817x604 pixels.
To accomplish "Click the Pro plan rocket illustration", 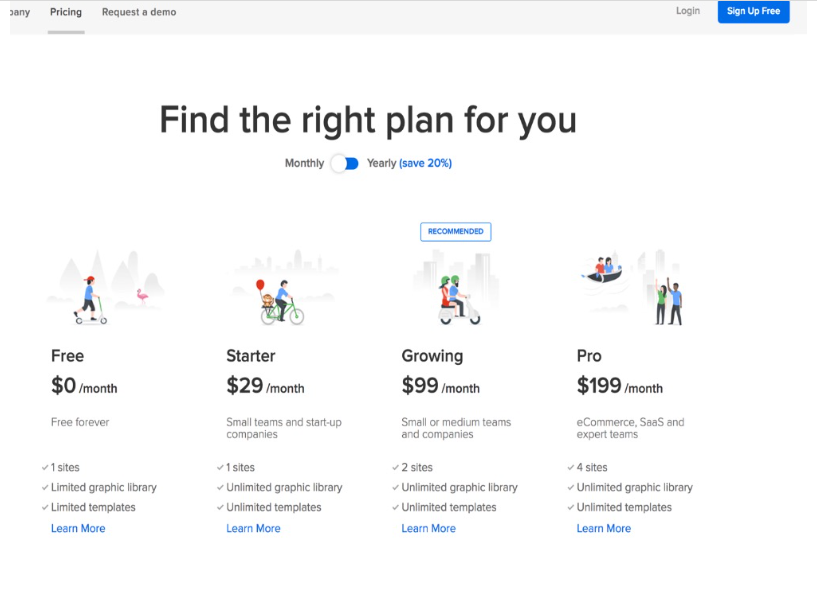I will click(633, 288).
